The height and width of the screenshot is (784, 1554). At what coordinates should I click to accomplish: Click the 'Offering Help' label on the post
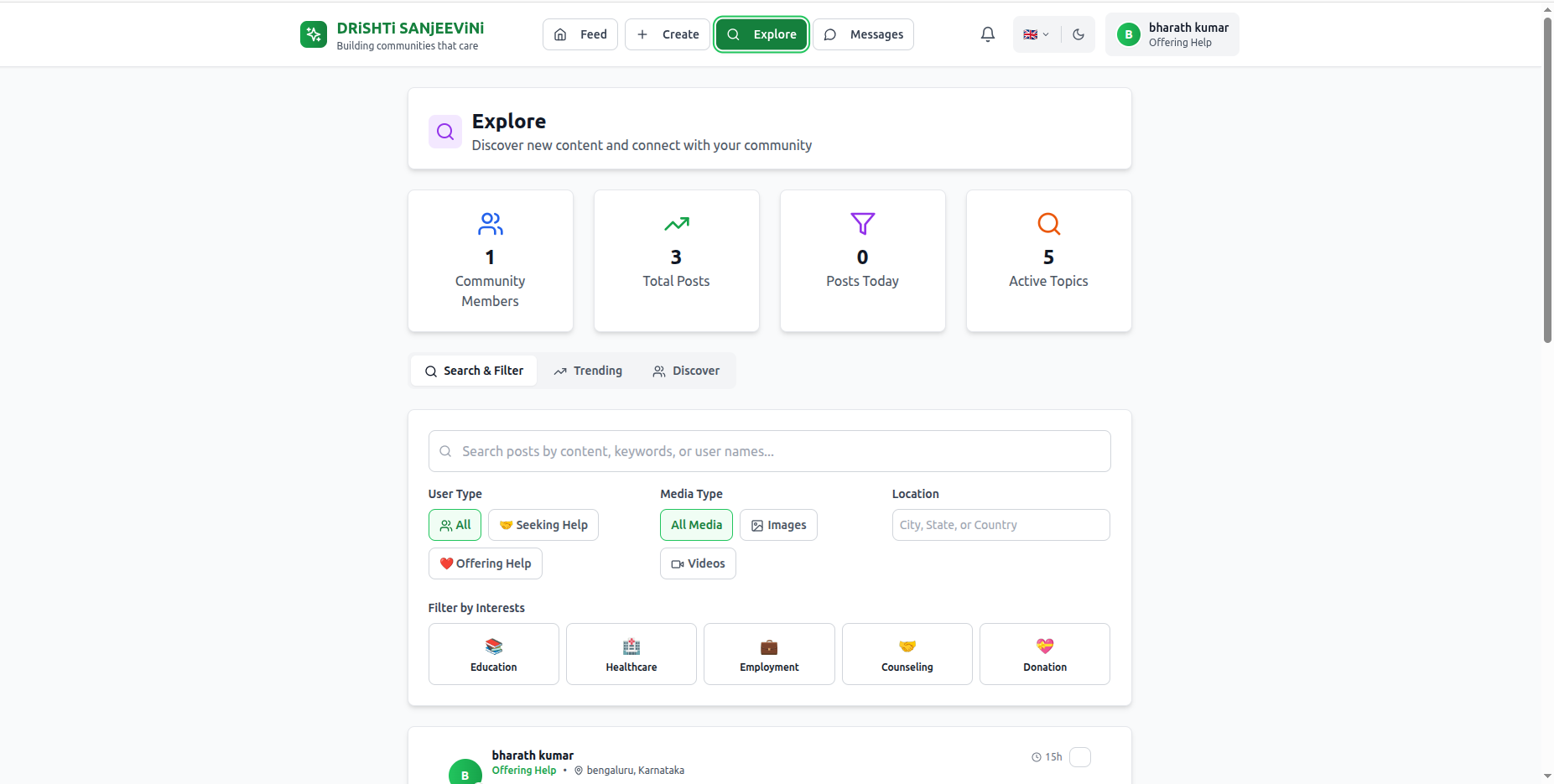[x=524, y=771]
